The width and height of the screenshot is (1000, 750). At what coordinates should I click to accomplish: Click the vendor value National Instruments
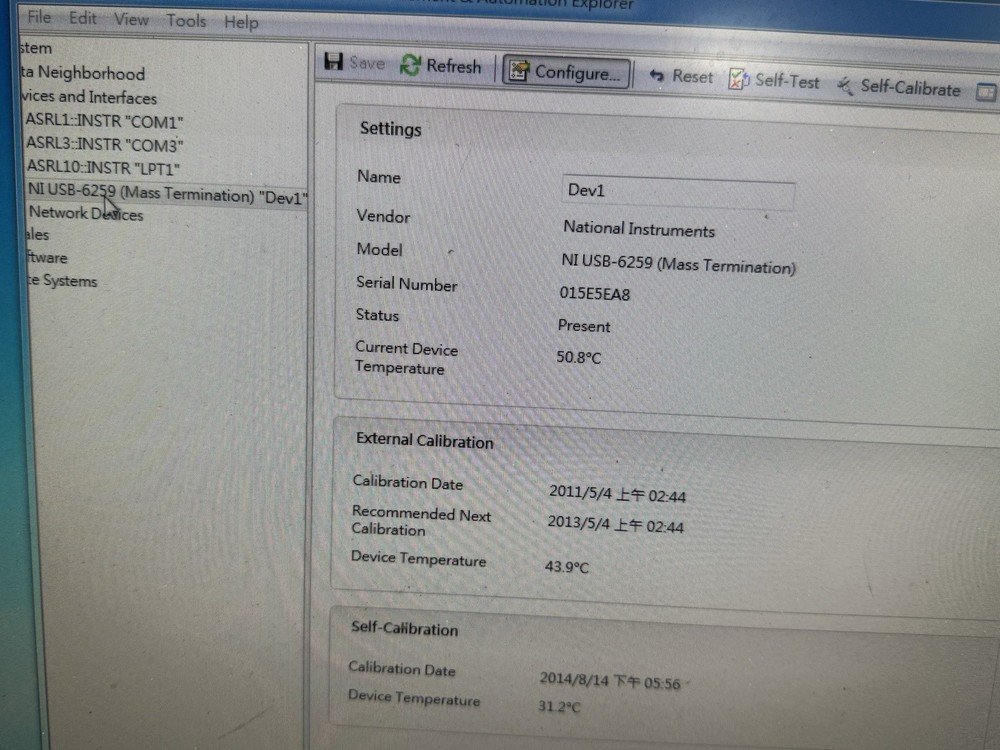click(x=638, y=229)
